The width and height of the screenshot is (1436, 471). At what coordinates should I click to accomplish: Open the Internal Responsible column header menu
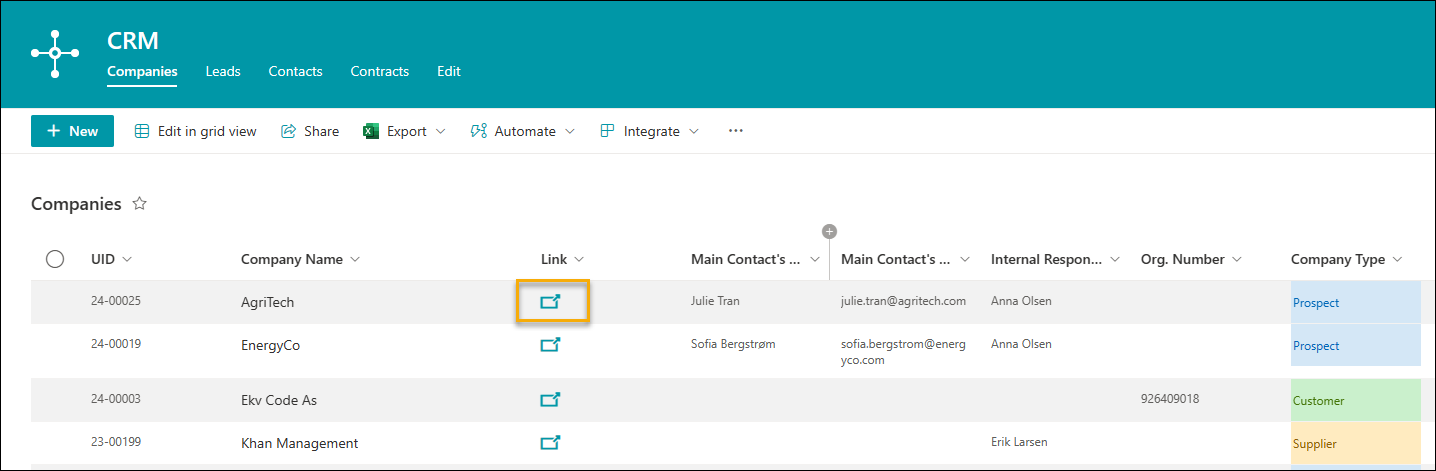1056,259
